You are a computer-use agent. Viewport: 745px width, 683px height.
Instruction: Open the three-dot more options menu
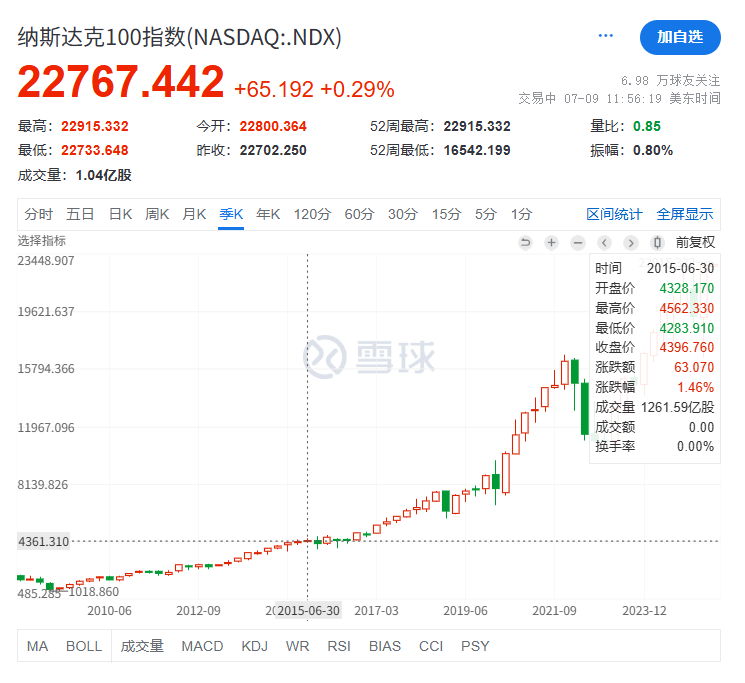(x=605, y=36)
